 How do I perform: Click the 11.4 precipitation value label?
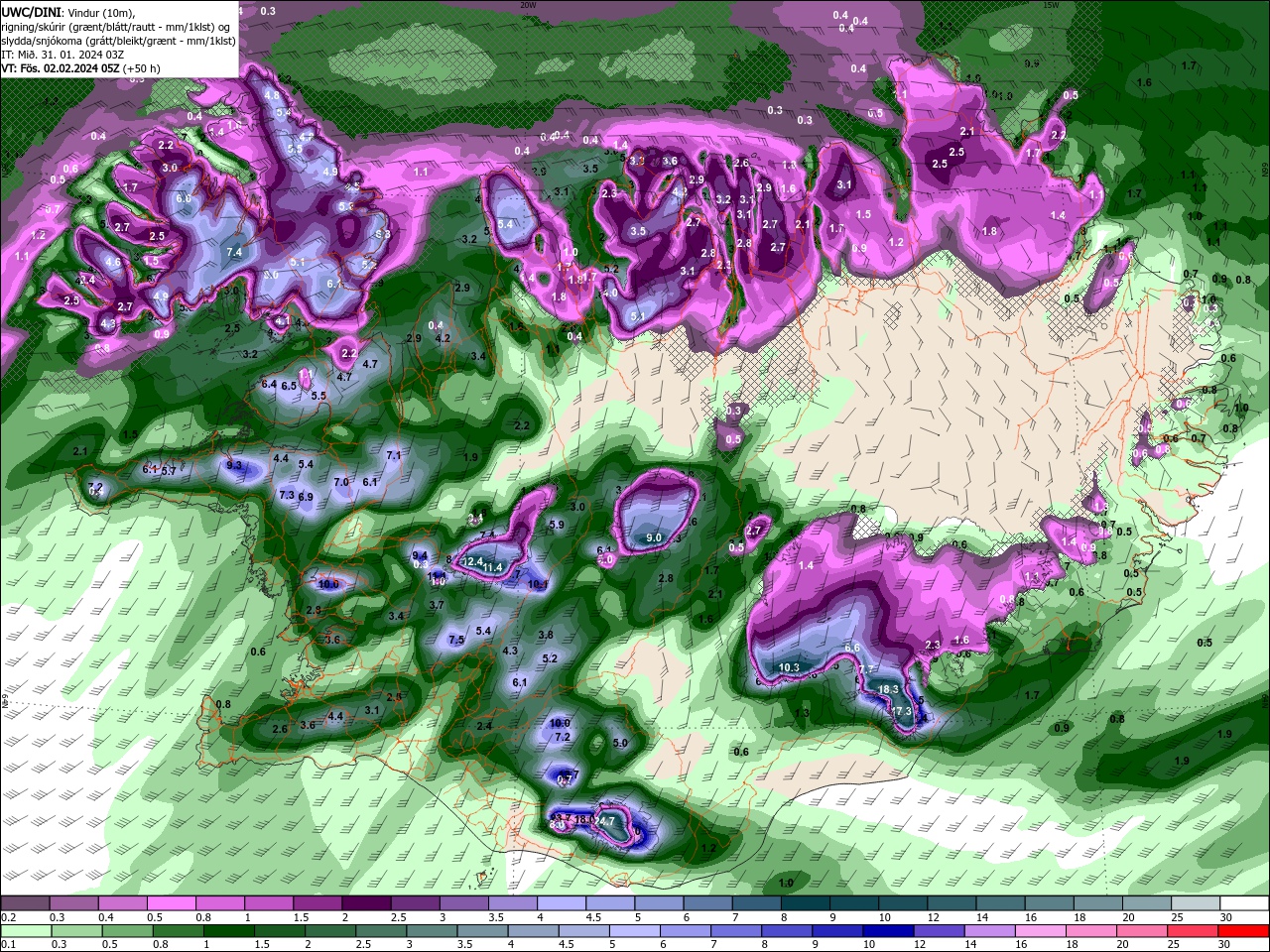point(493,567)
